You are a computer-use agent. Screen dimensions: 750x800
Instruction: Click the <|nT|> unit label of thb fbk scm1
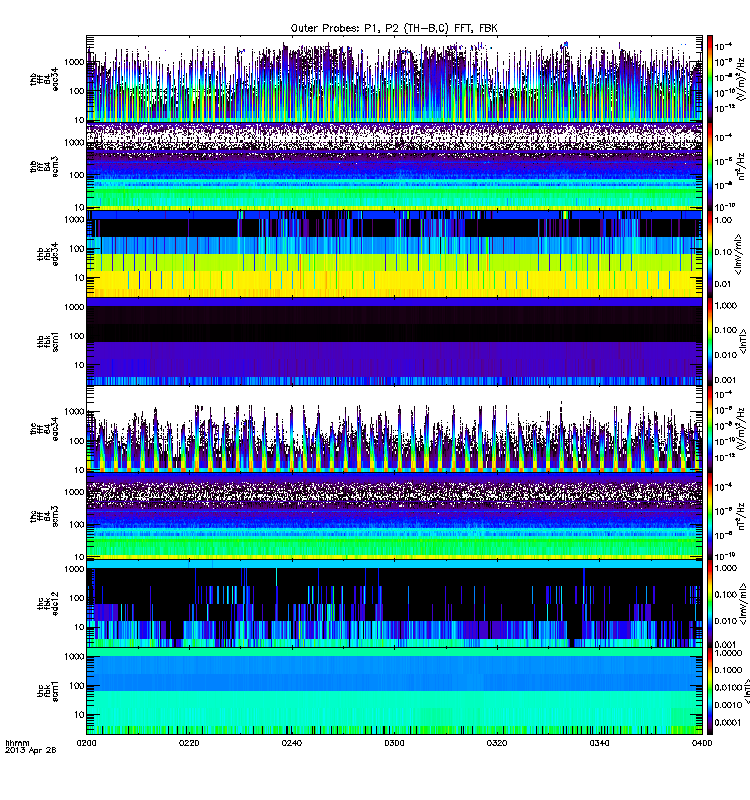(743, 342)
